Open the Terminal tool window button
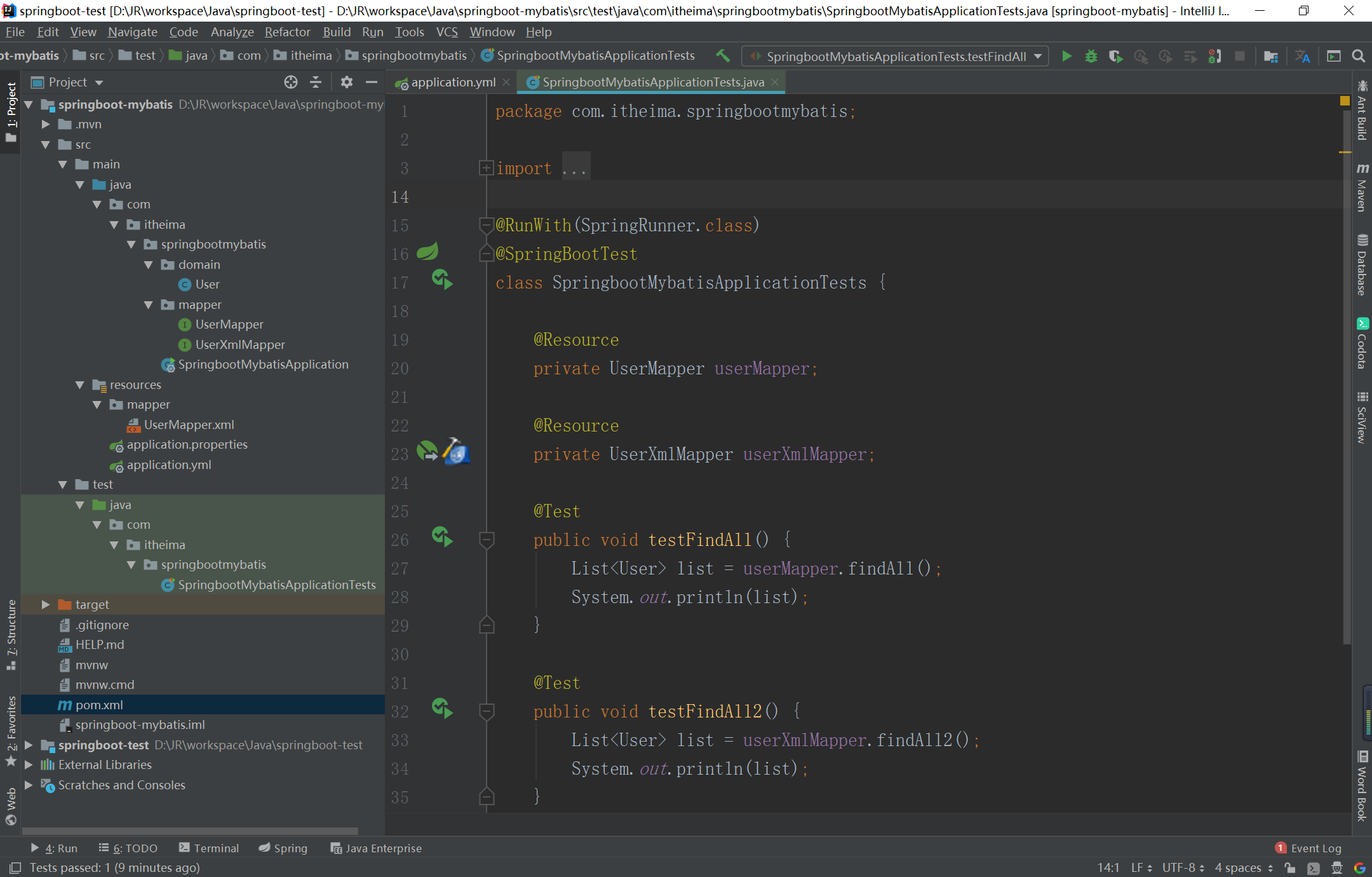The height and width of the screenshot is (877, 1372). click(x=209, y=848)
